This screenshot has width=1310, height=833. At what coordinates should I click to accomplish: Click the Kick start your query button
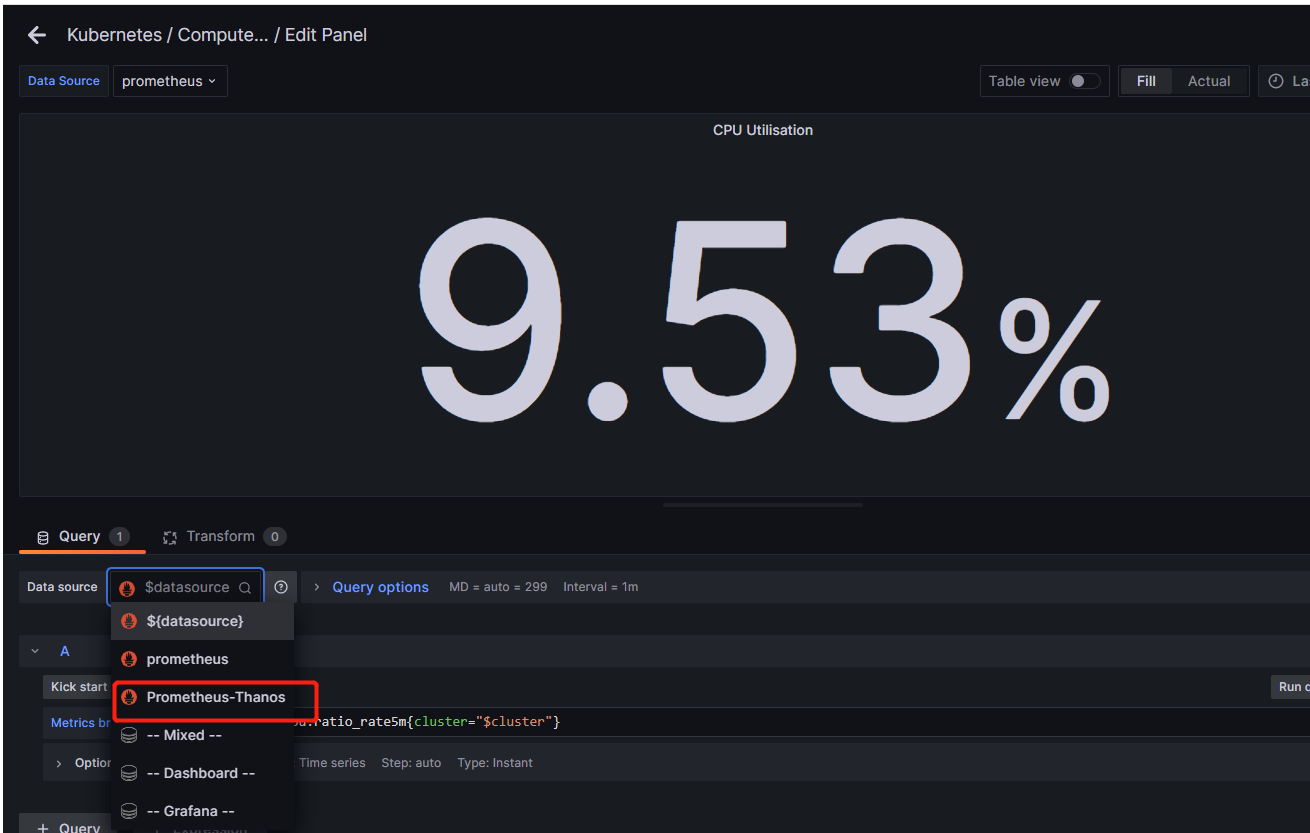coord(78,687)
